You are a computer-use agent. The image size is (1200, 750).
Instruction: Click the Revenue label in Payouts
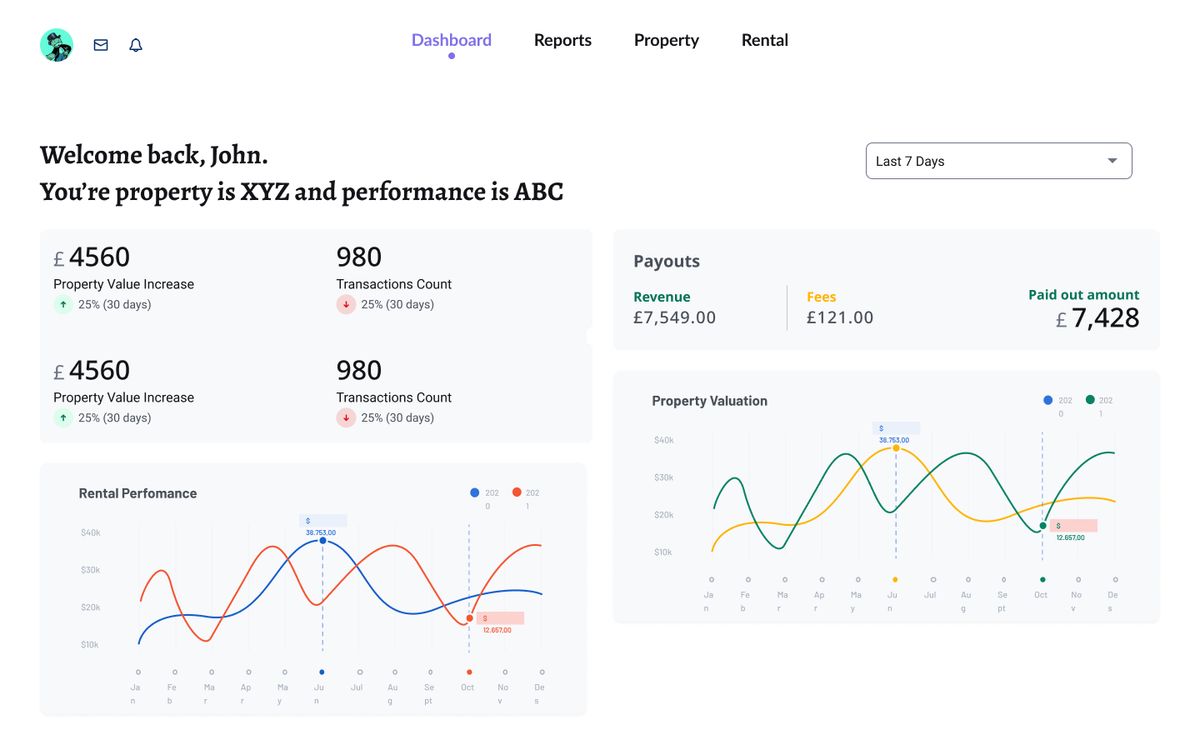point(662,297)
